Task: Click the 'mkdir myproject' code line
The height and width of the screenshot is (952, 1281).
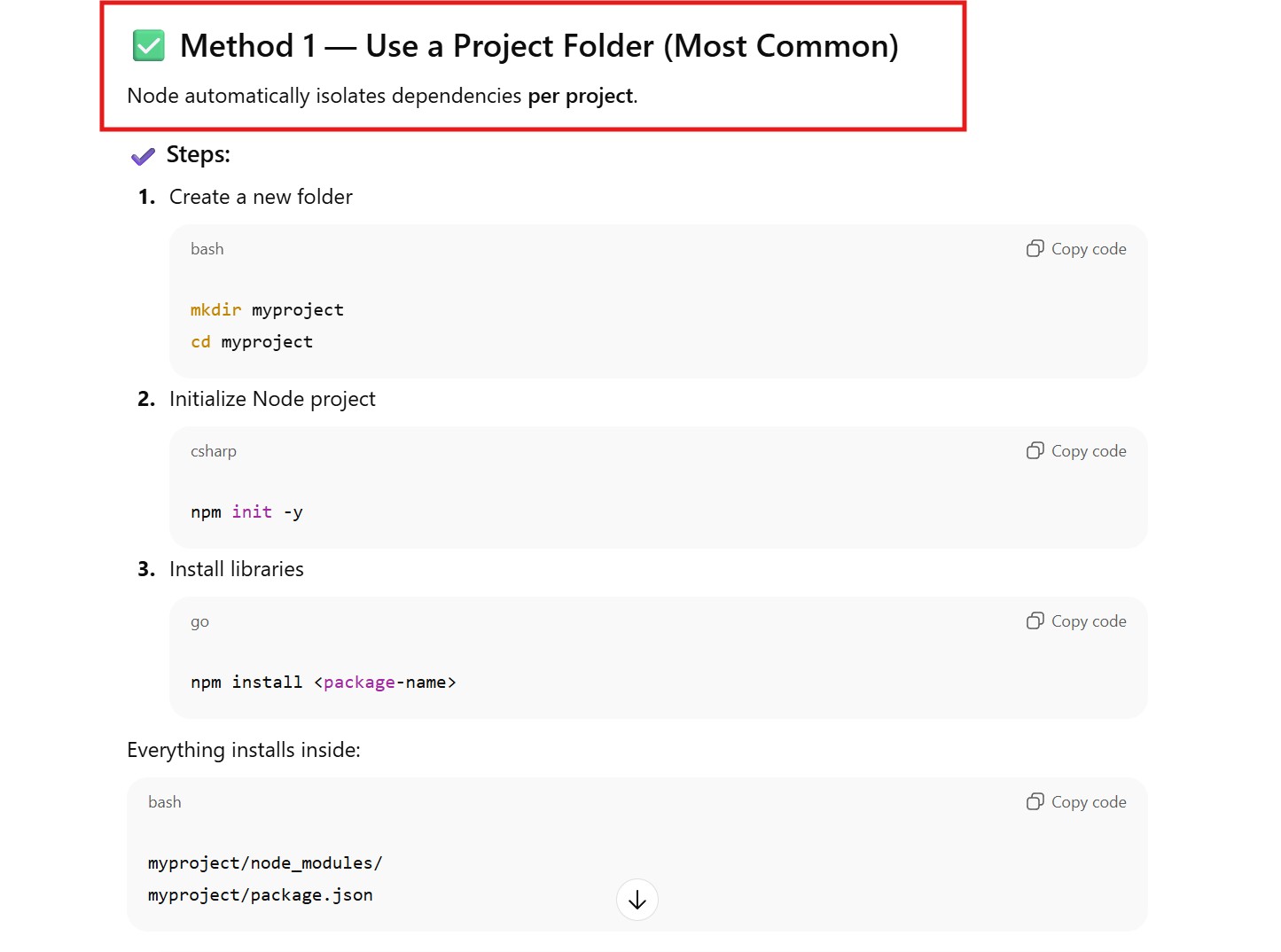Action: [x=267, y=310]
